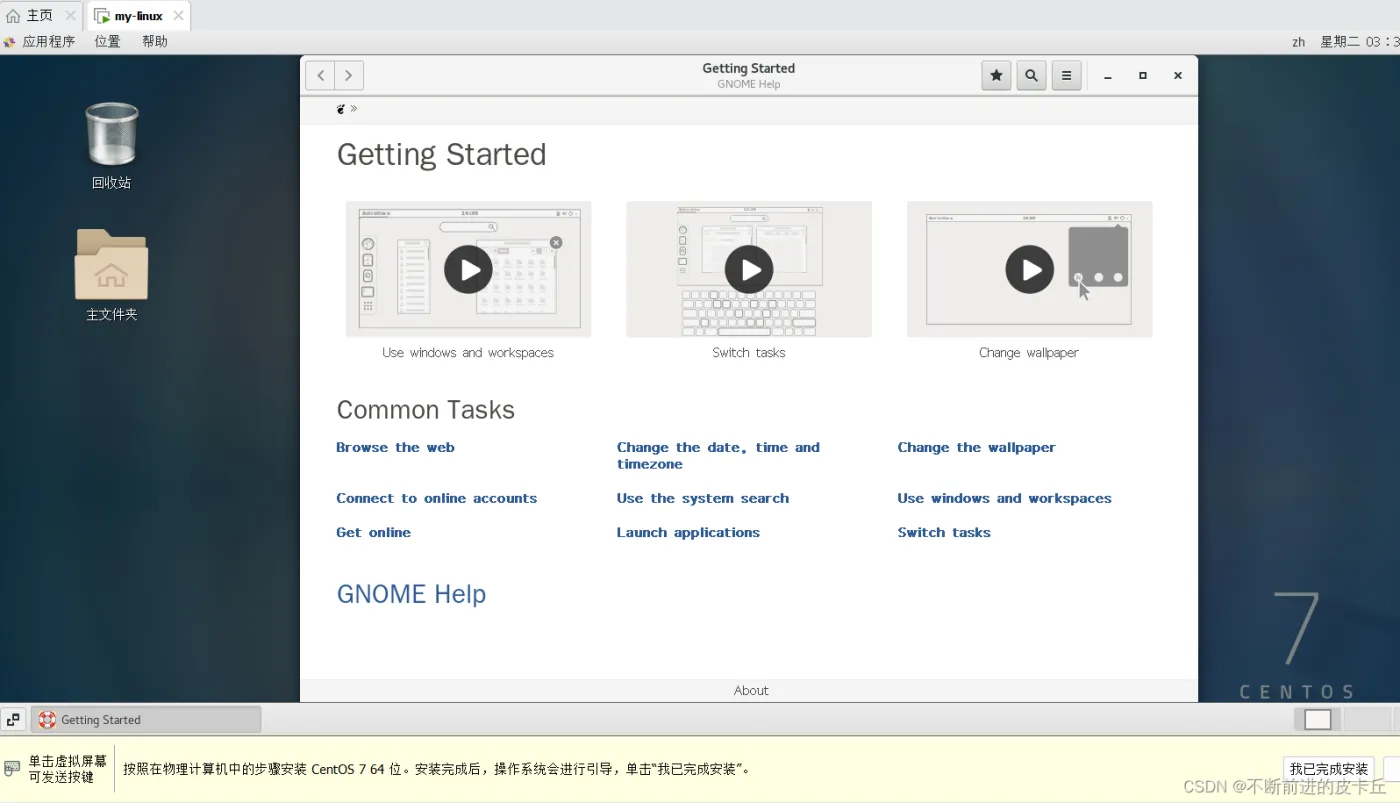The image size is (1400, 803).
Task: Click the About link at page bottom
Action: pos(751,690)
